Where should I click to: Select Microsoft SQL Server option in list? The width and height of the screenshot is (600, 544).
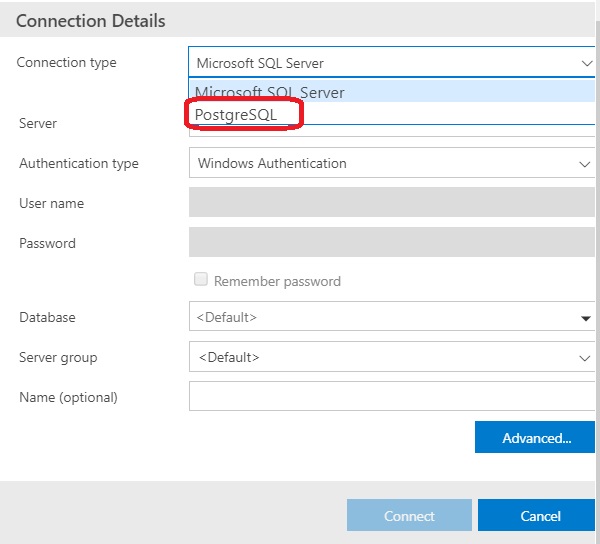tap(392, 91)
